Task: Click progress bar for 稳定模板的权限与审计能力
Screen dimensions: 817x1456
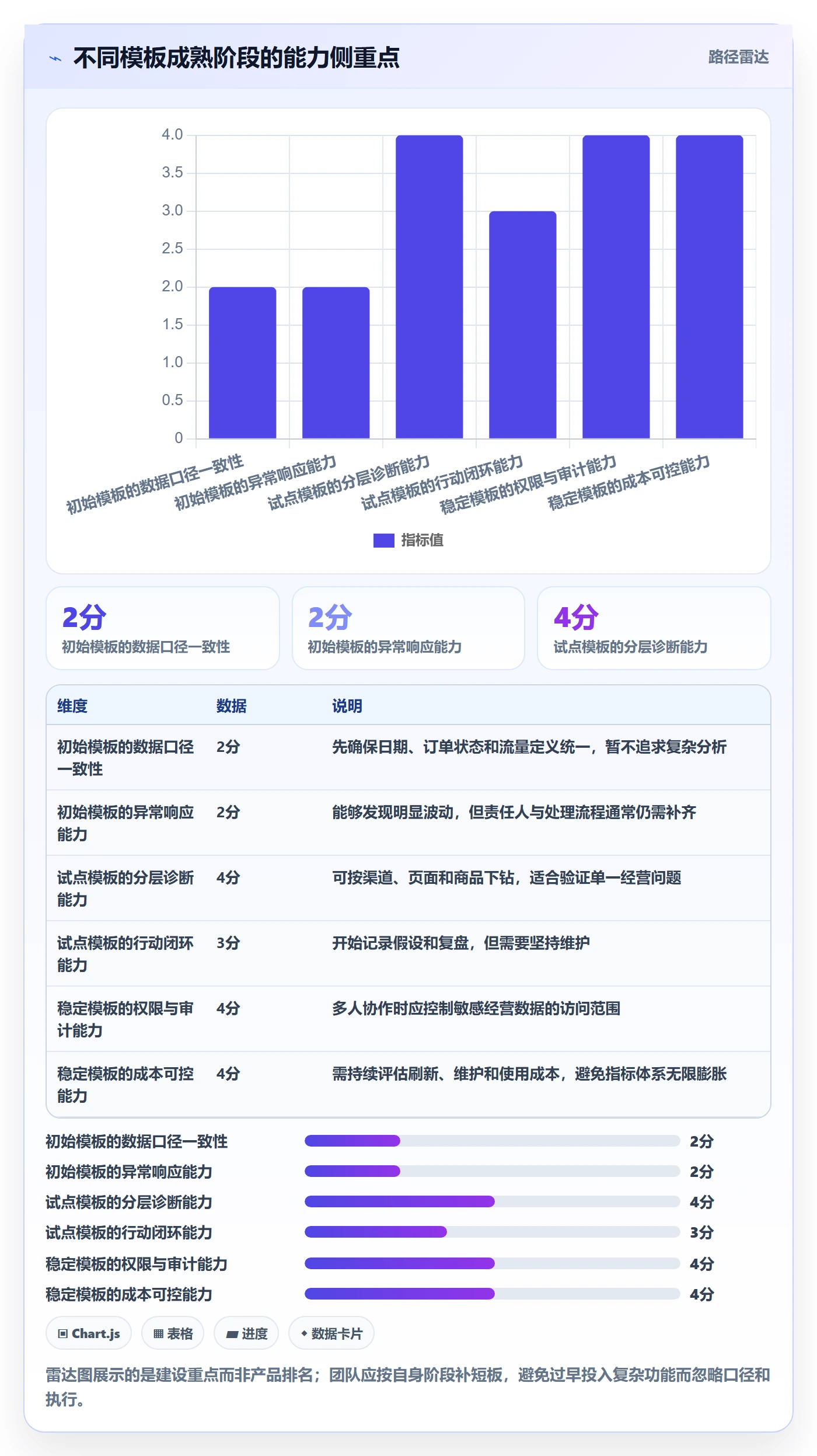Action: point(493,1263)
